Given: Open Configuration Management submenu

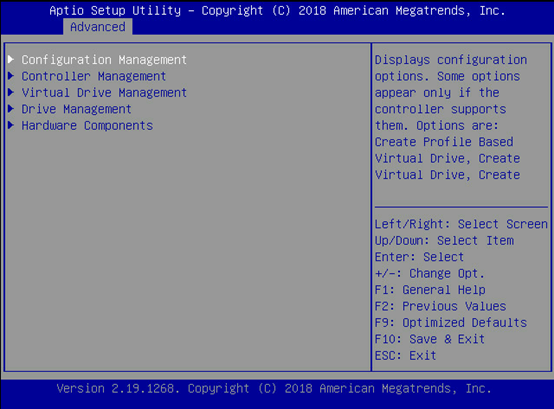Looking at the screenshot, I should (x=104, y=60).
